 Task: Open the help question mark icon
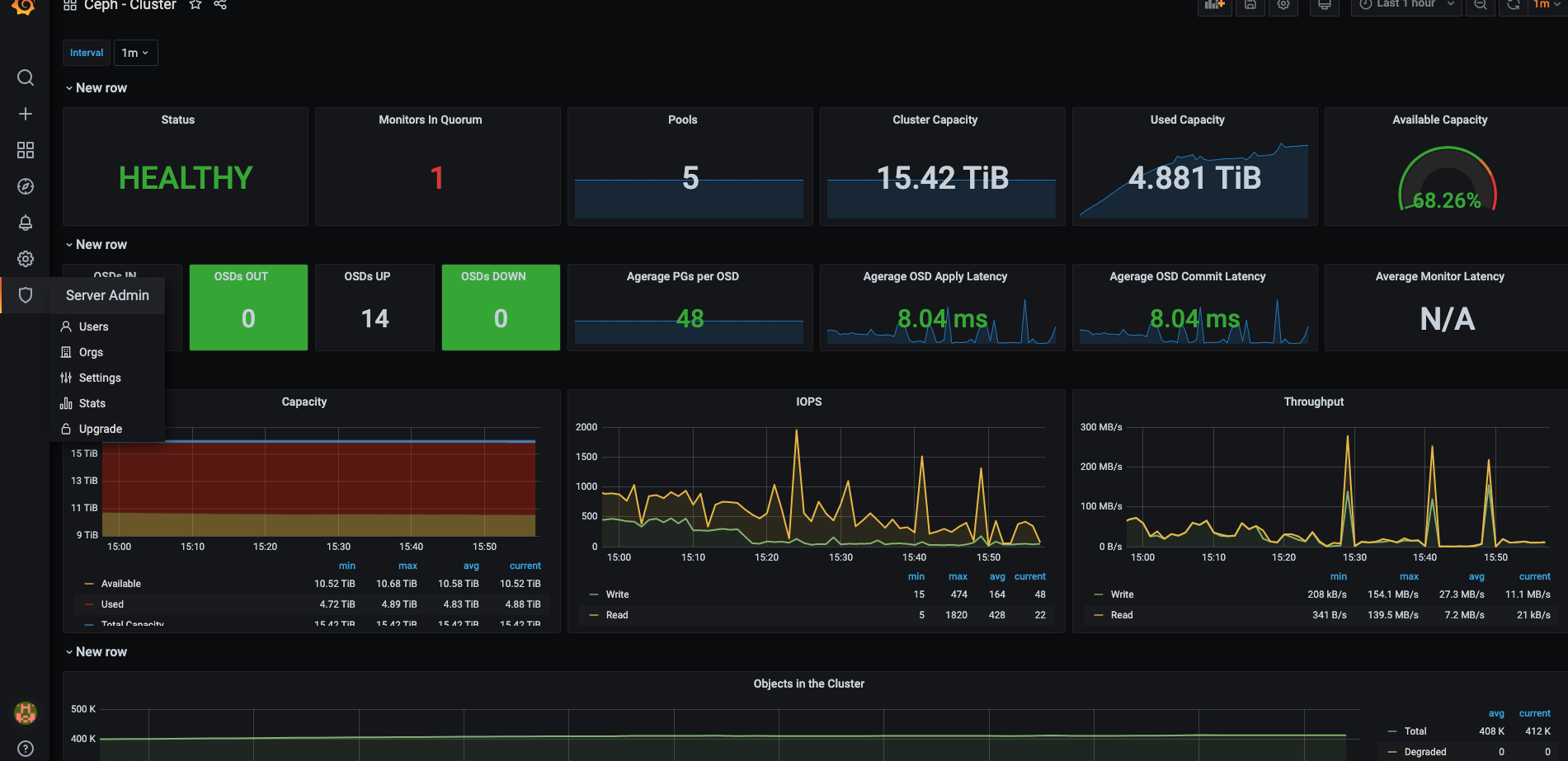(x=26, y=749)
